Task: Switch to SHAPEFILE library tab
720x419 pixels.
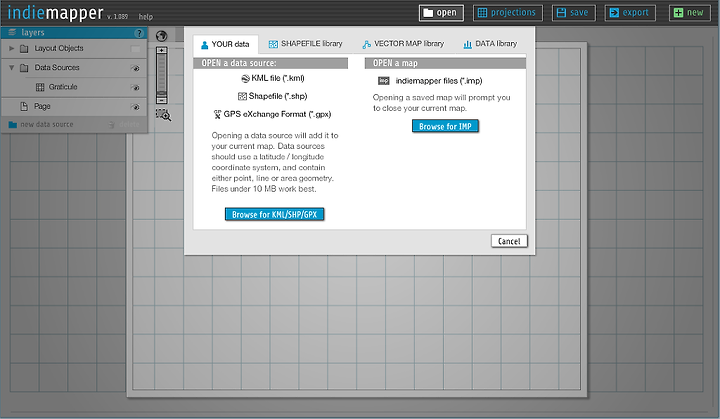Action: [306, 44]
